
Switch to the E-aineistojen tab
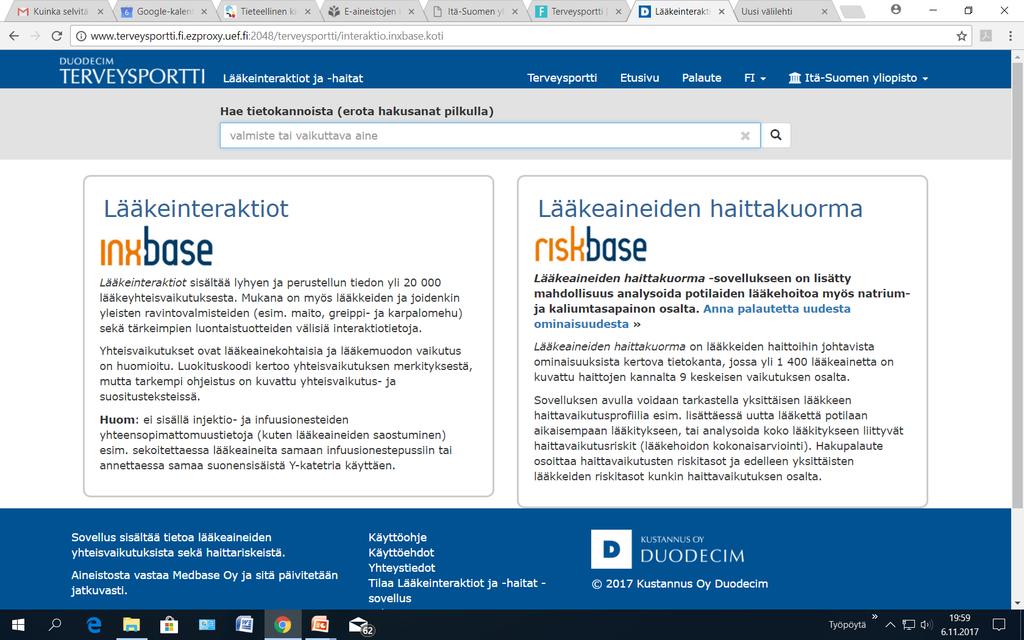click(370, 12)
